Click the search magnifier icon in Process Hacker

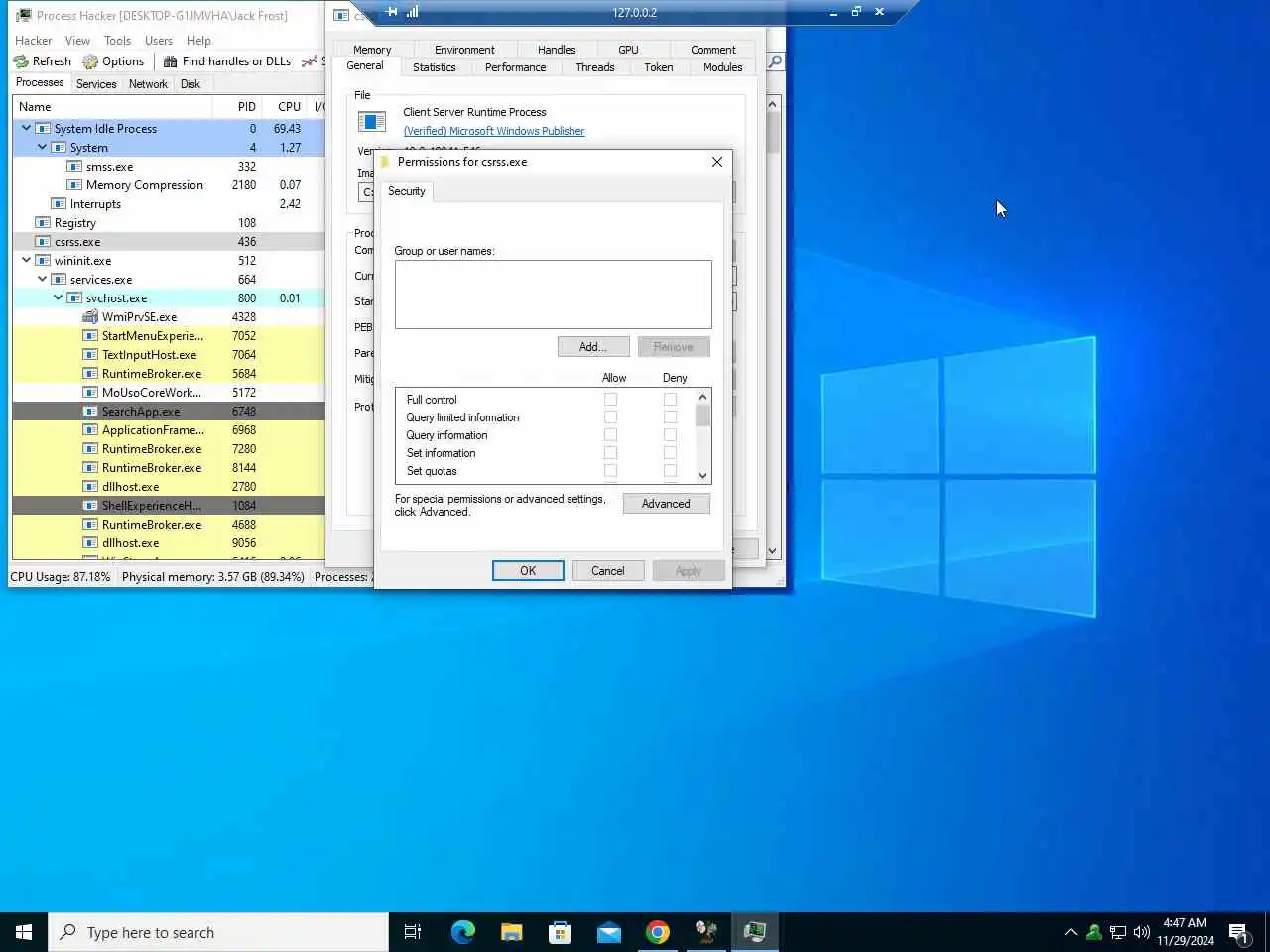[775, 61]
